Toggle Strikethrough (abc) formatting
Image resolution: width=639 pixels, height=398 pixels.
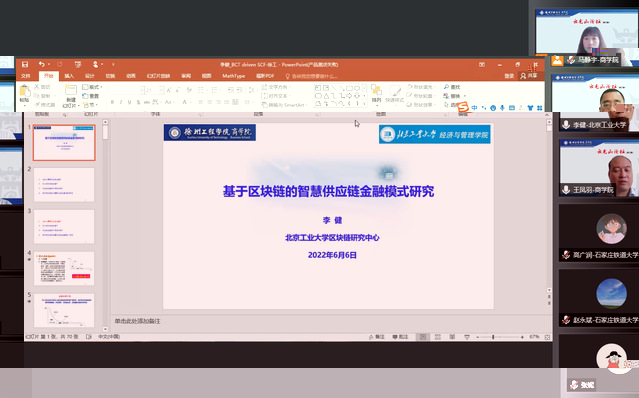147,102
